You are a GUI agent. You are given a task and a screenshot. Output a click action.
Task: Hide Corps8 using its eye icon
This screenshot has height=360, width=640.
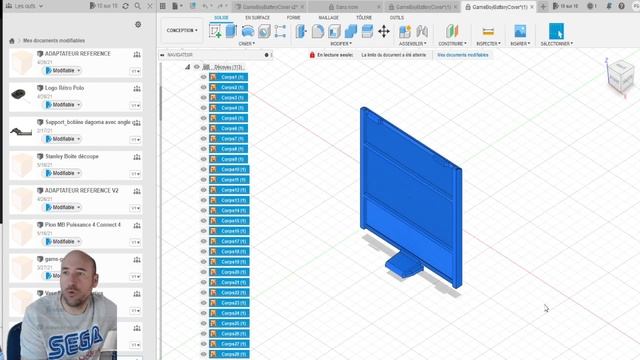203,149
